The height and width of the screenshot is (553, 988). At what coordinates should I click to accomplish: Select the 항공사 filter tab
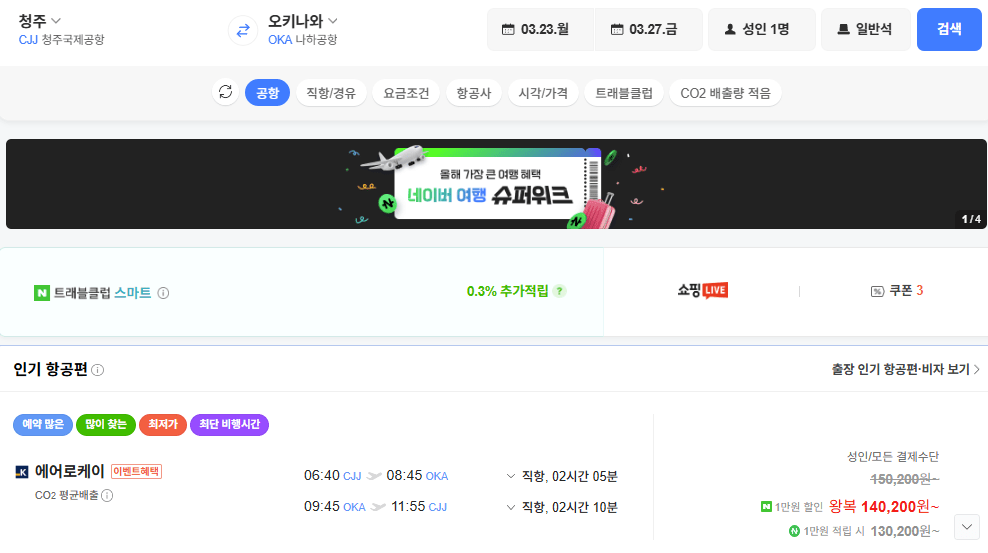point(474,93)
